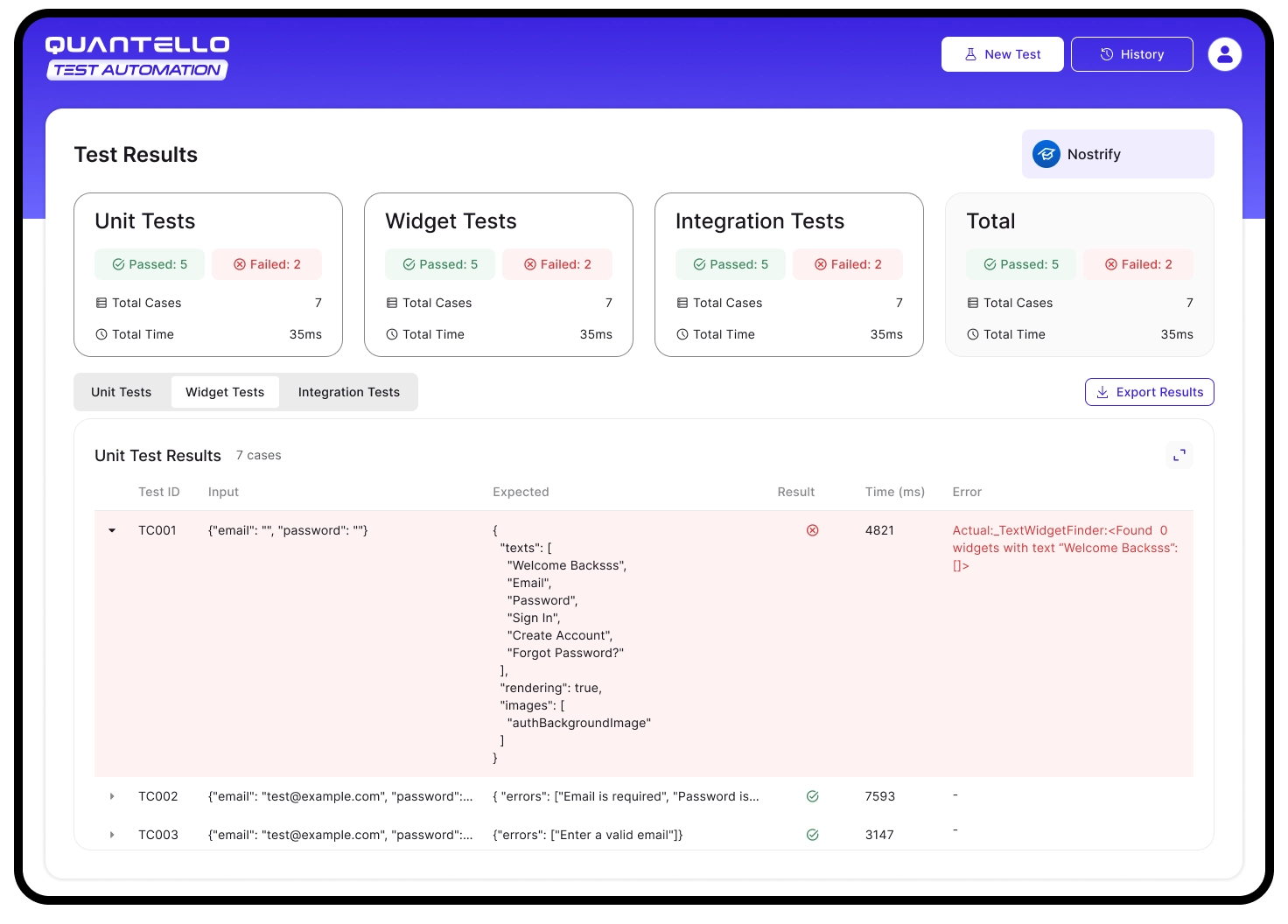The height and width of the screenshot is (924, 1288).
Task: Click the passed result icon for TC003
Action: [812, 835]
